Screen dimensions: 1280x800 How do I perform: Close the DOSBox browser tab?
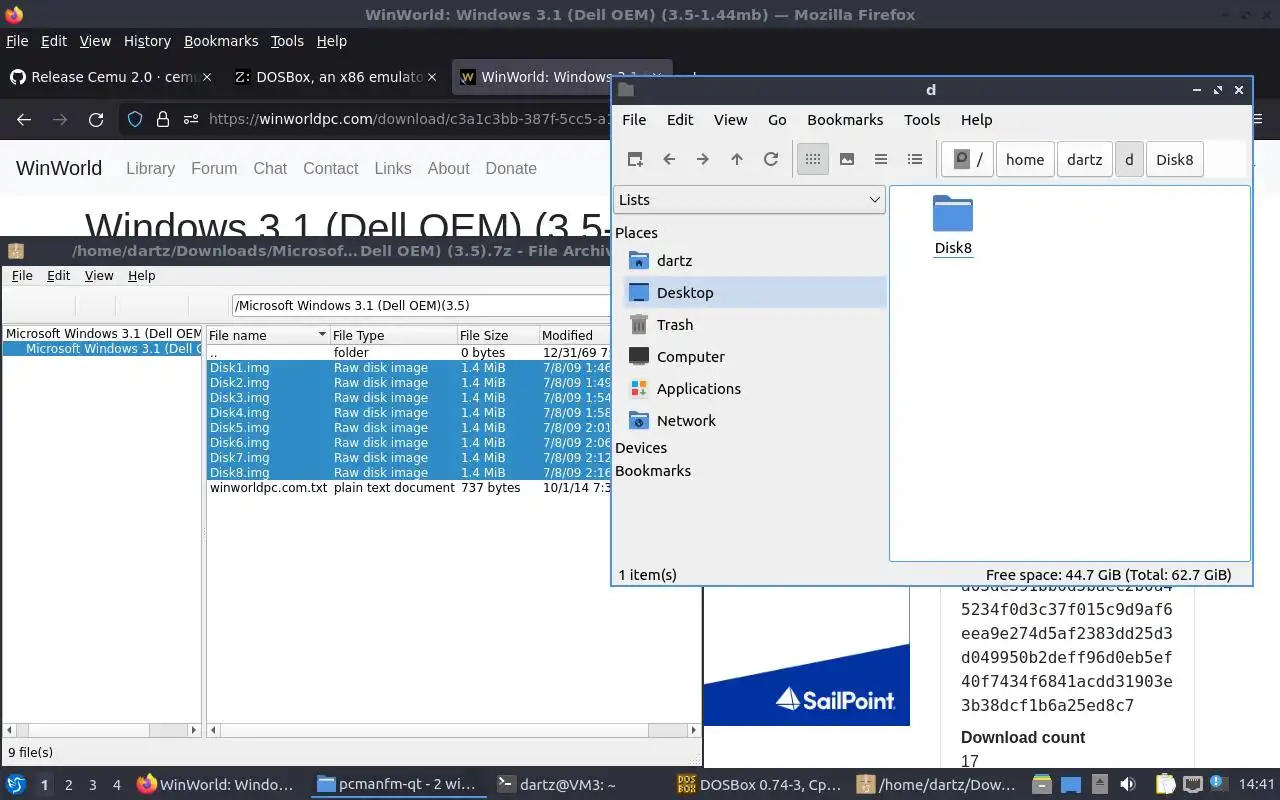point(432,77)
